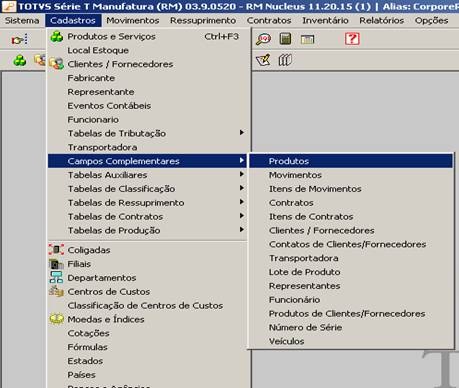Image resolution: width=459 pixels, height=388 pixels.
Task: Click the open book toolbar icon
Action: coord(285,60)
